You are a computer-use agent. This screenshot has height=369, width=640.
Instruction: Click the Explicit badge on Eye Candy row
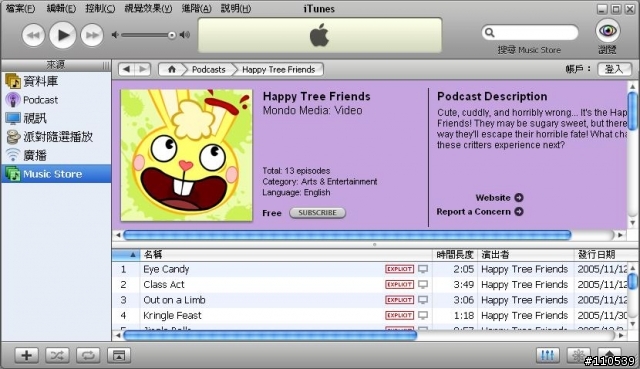400,269
